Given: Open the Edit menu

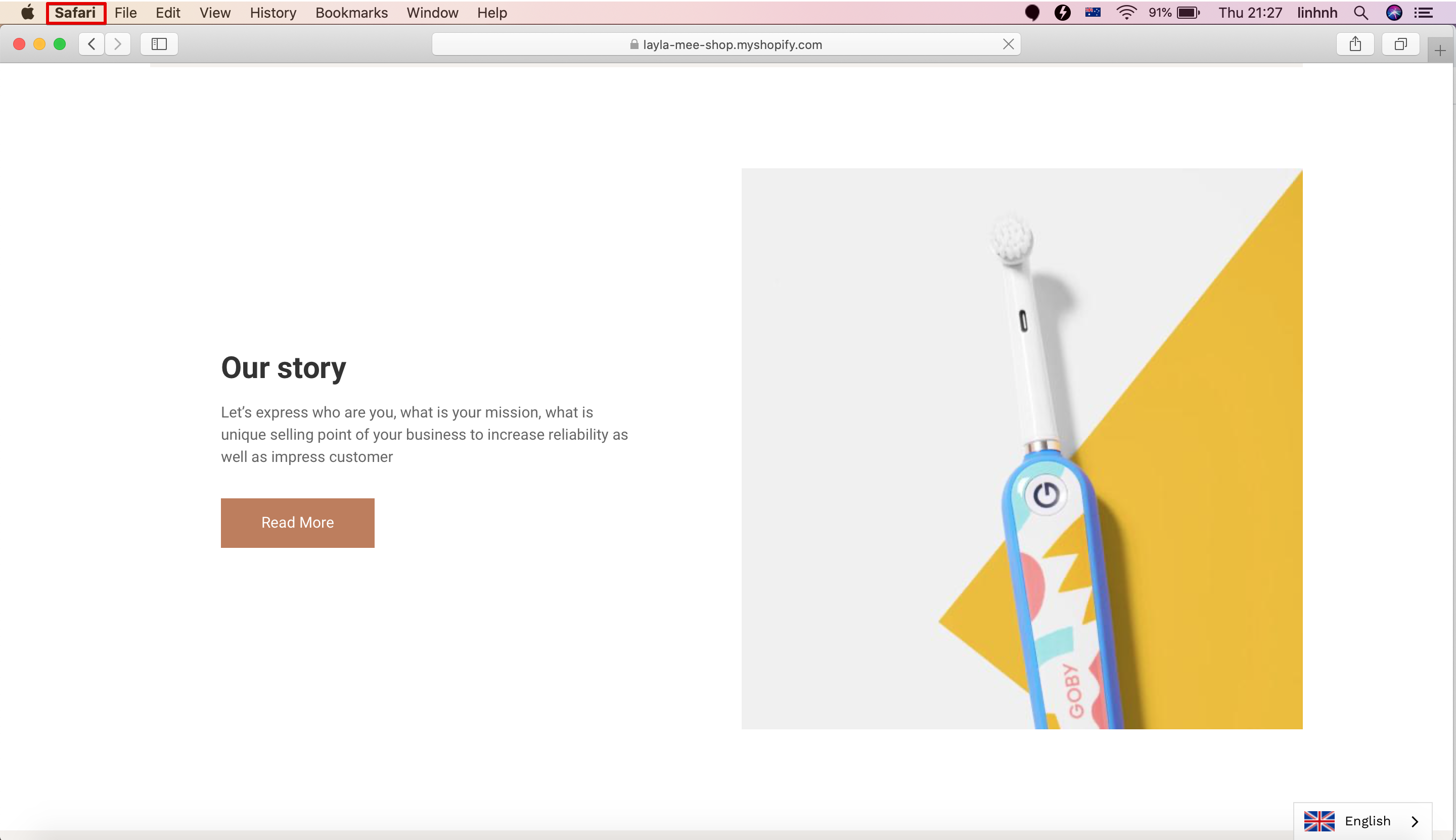Looking at the screenshot, I should (168, 13).
